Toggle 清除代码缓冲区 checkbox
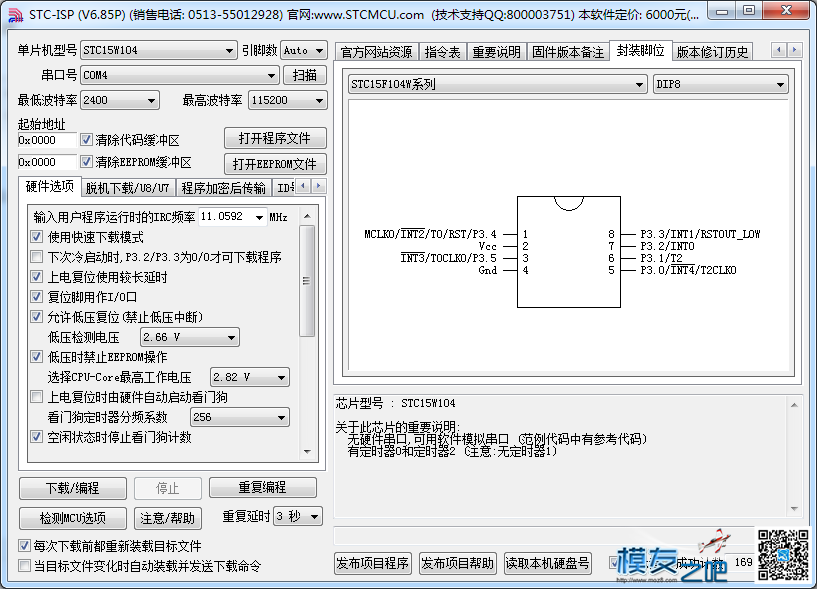 [86, 140]
